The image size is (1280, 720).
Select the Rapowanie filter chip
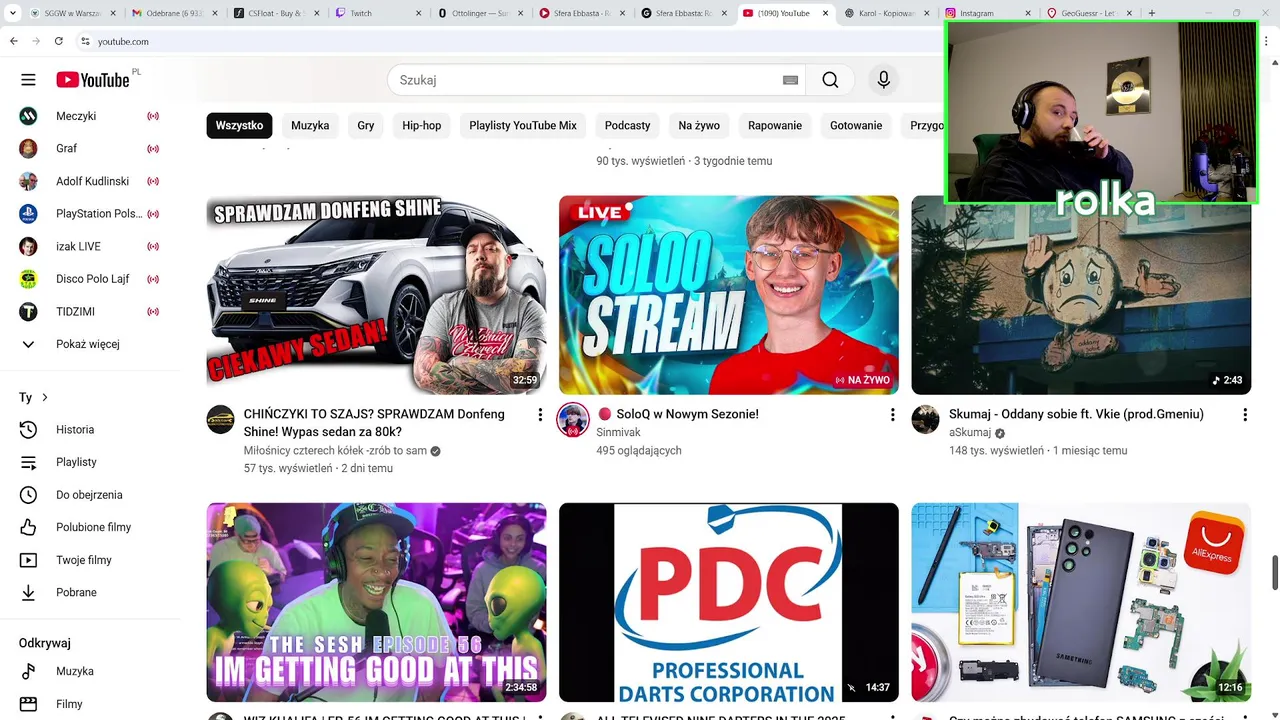pyautogui.click(x=775, y=125)
